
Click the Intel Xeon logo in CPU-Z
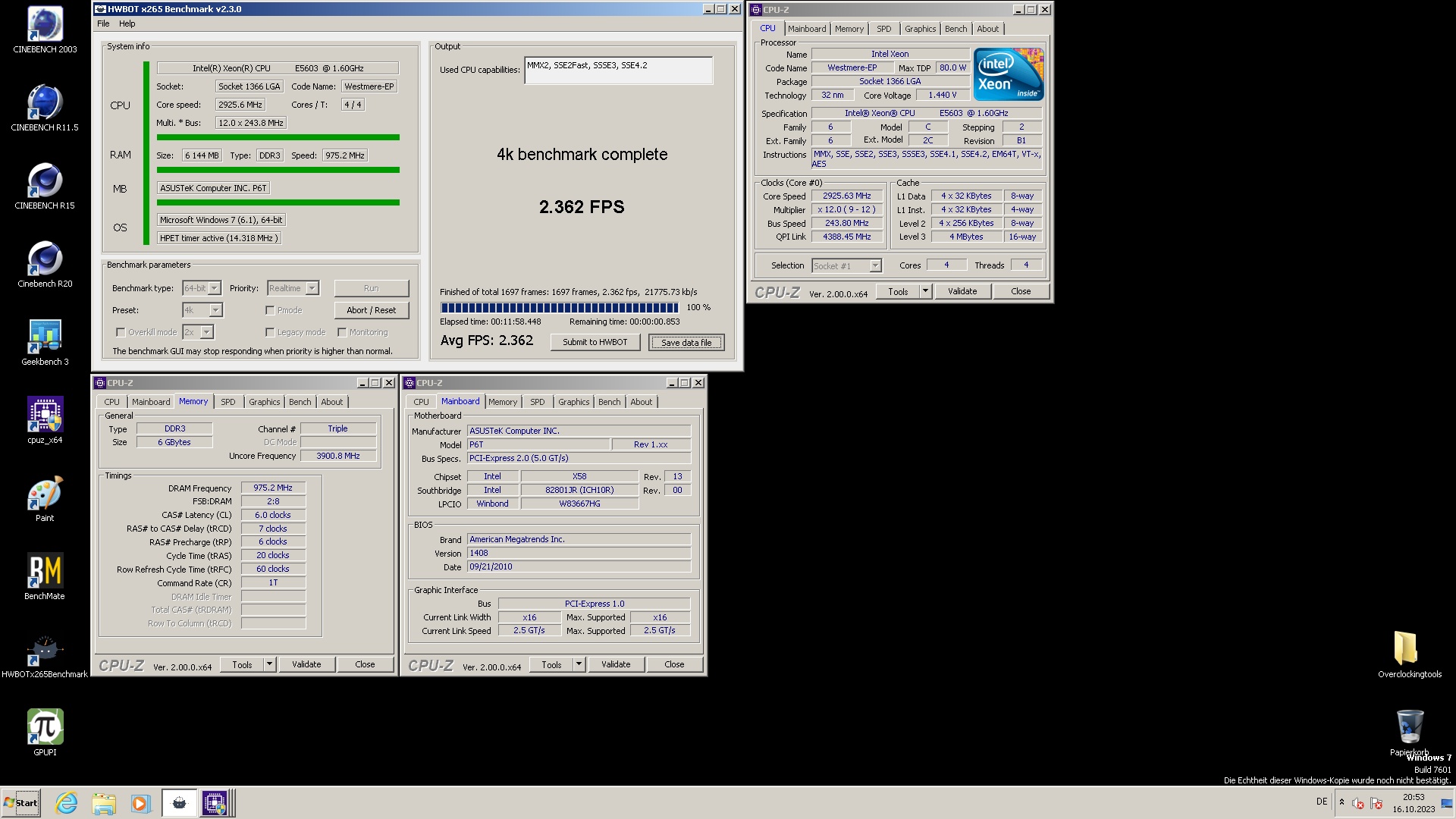1009,74
